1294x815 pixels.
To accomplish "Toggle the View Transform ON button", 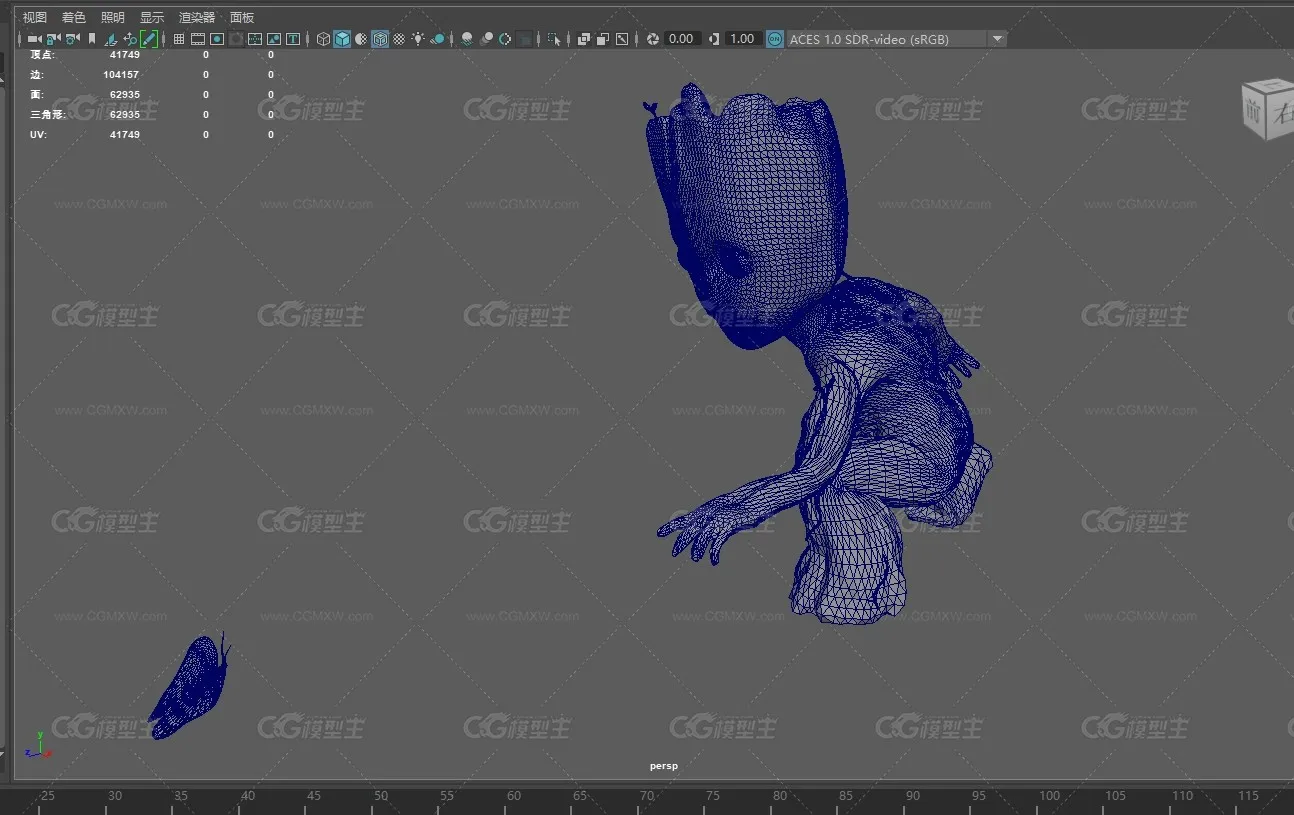I will [775, 39].
